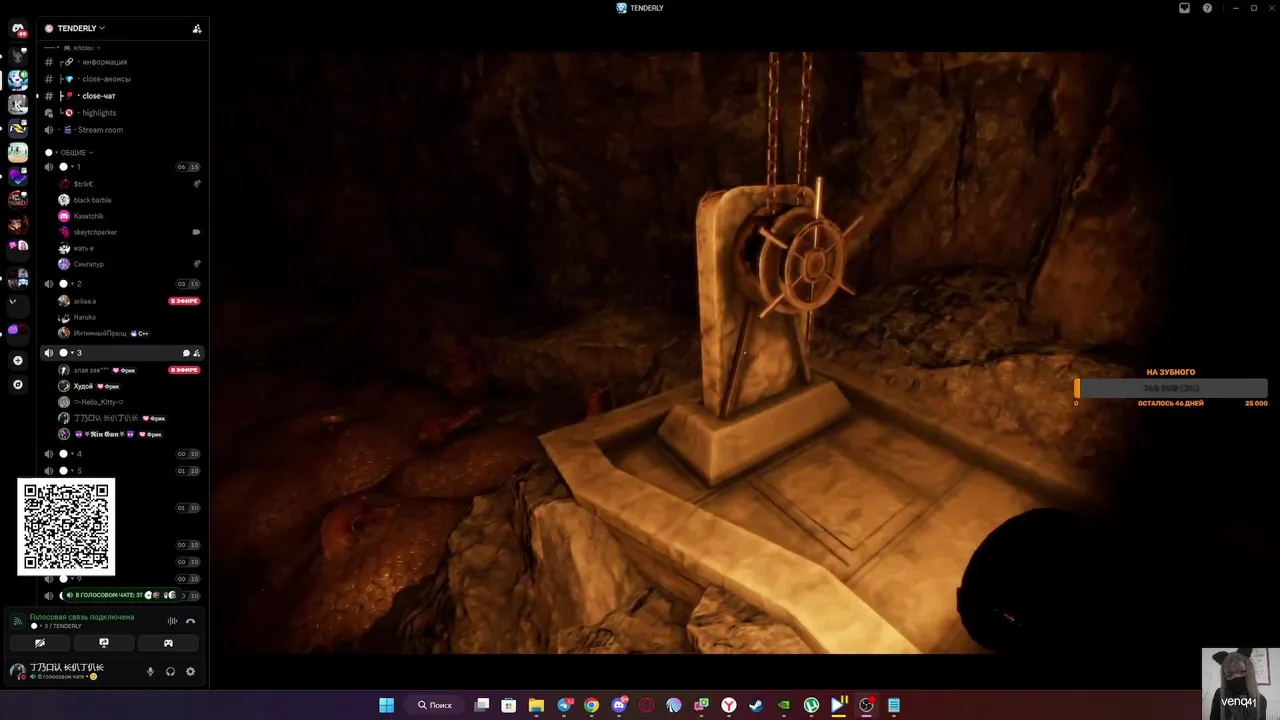Click invite icon on voice channel 3

pyautogui.click(x=197, y=353)
